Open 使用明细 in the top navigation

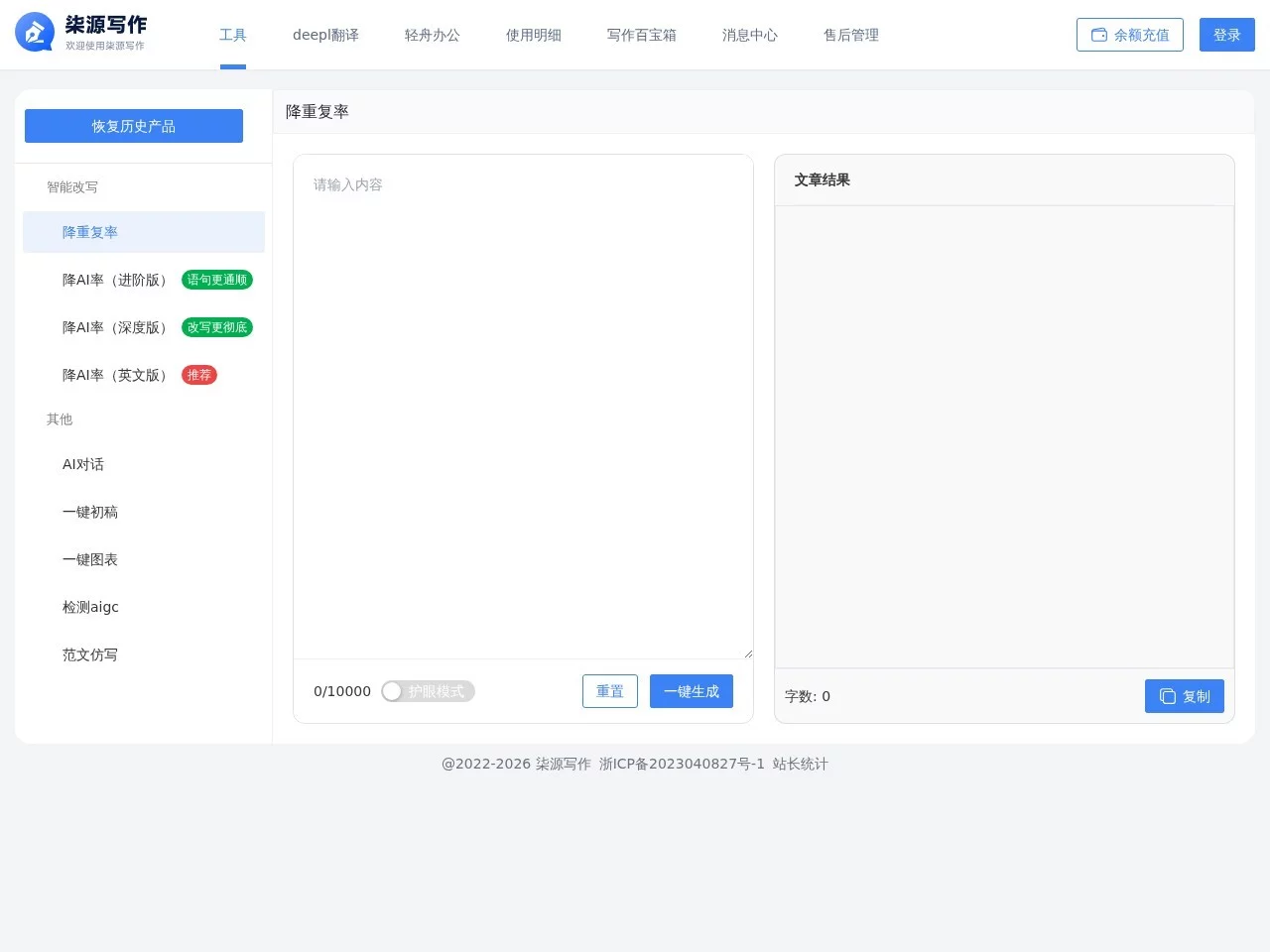click(533, 35)
